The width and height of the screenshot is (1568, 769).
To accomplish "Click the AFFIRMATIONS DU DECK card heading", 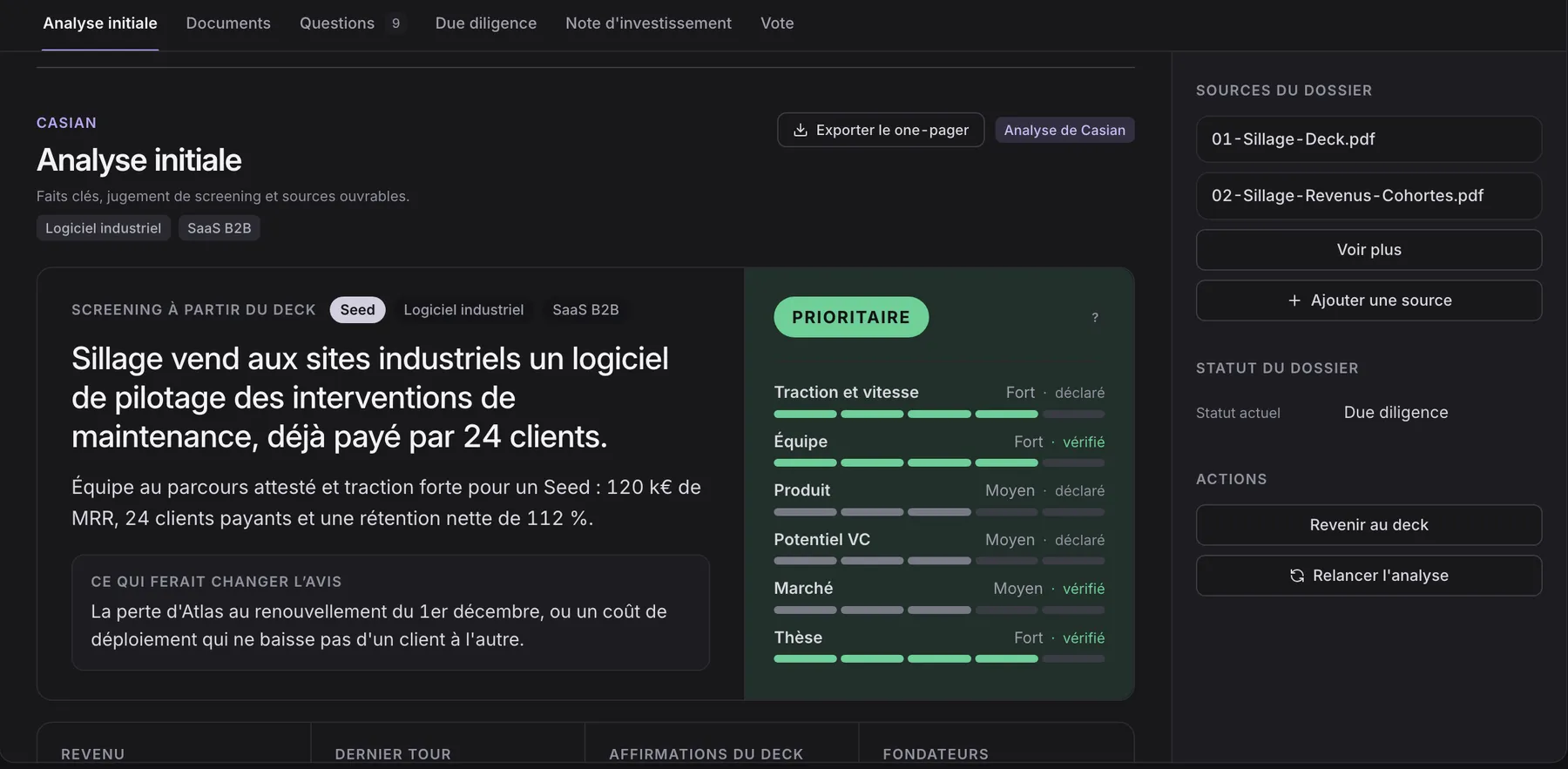I will click(706, 754).
